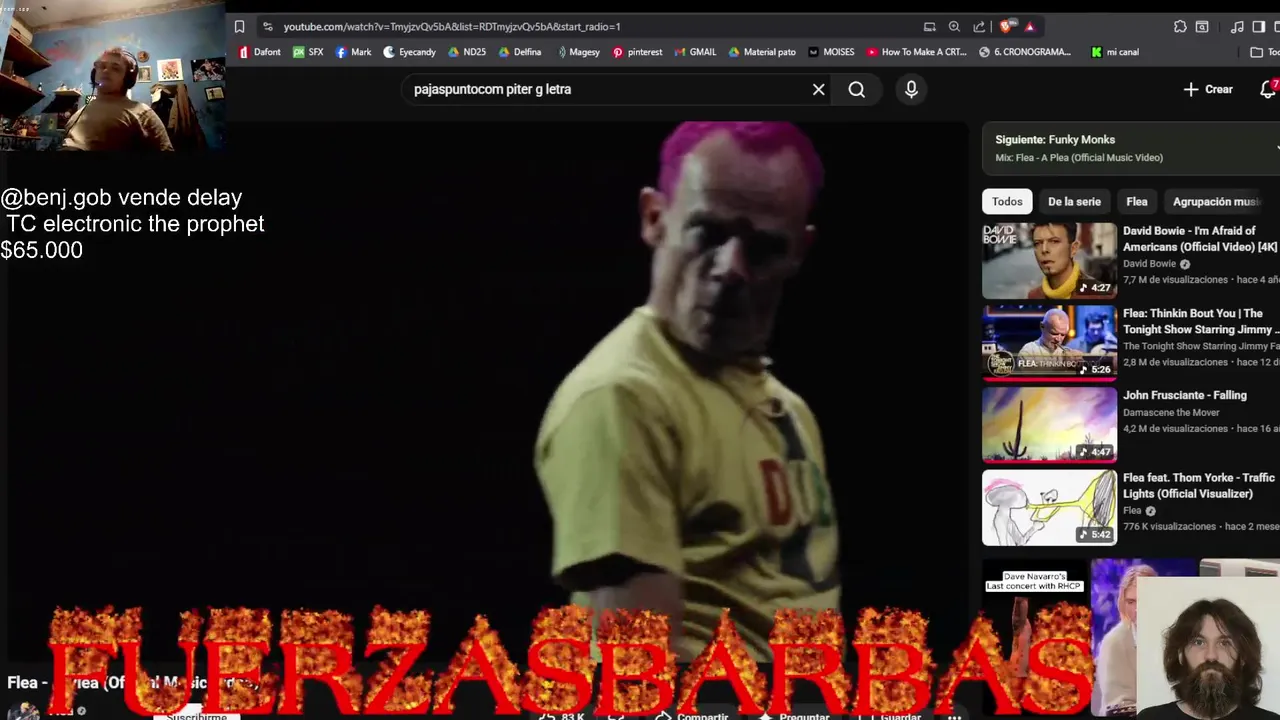This screenshot has width=1280, height=720.
Task: Open the Material pato bookmark
Action: coord(762,52)
